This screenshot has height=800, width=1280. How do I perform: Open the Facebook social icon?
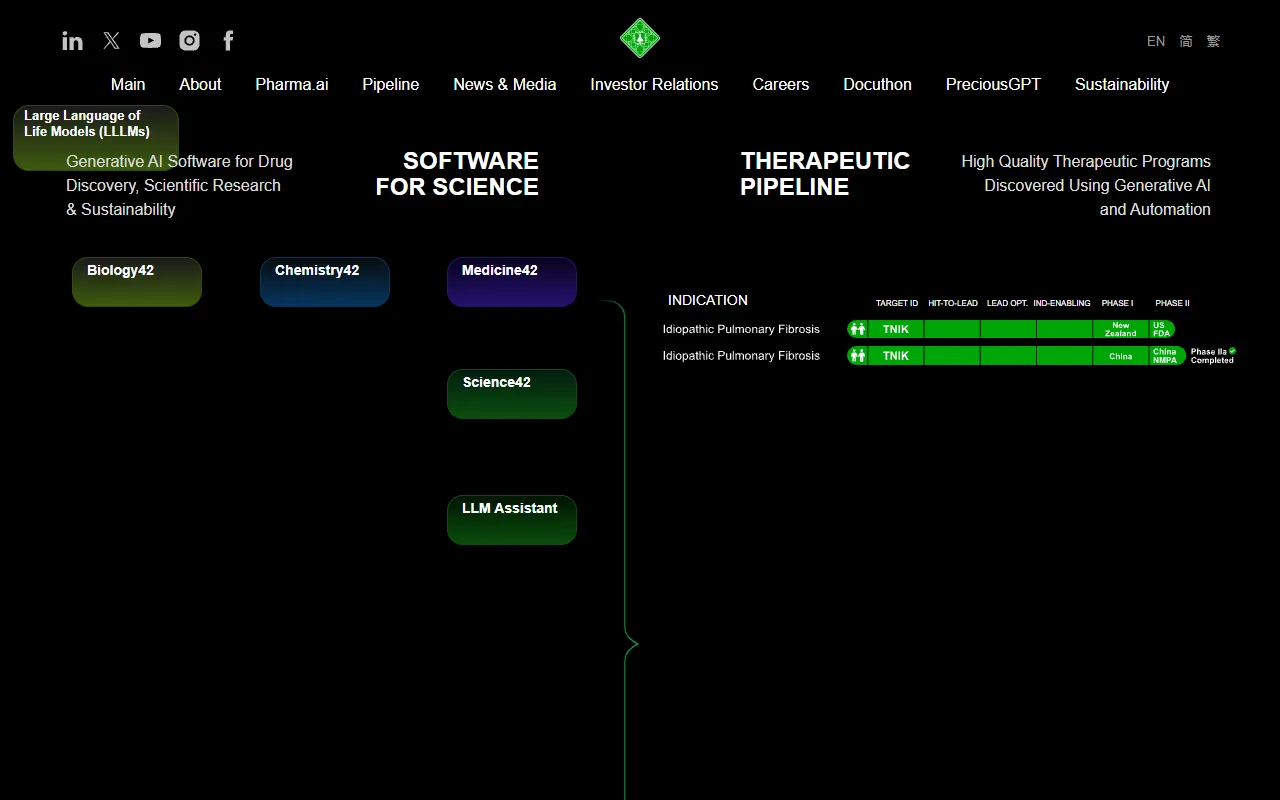(x=228, y=41)
